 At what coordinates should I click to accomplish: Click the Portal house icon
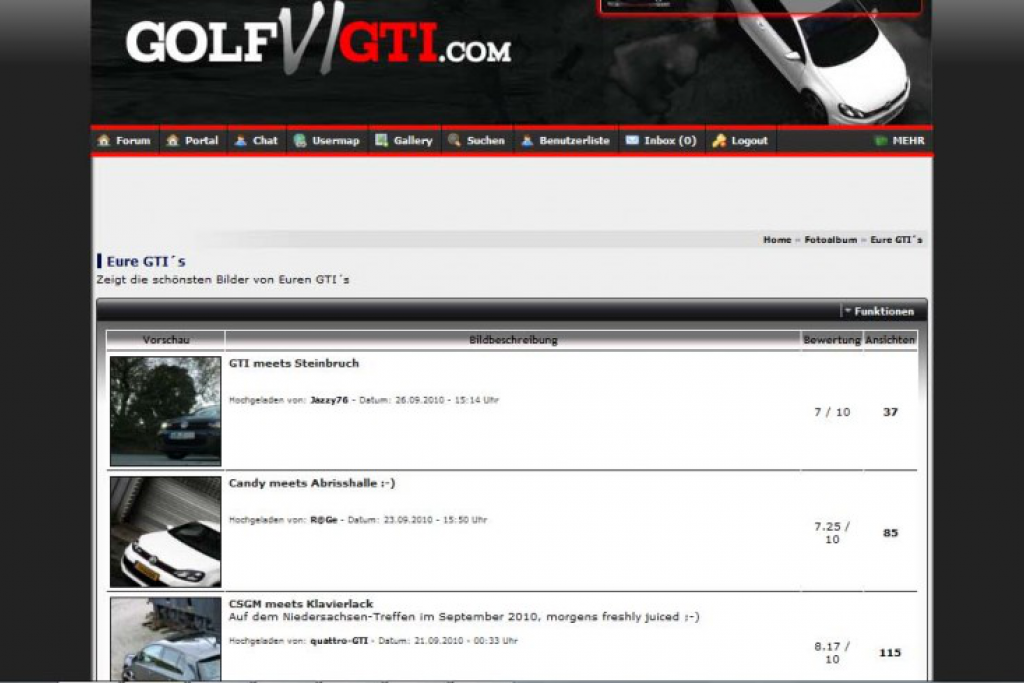click(173, 141)
